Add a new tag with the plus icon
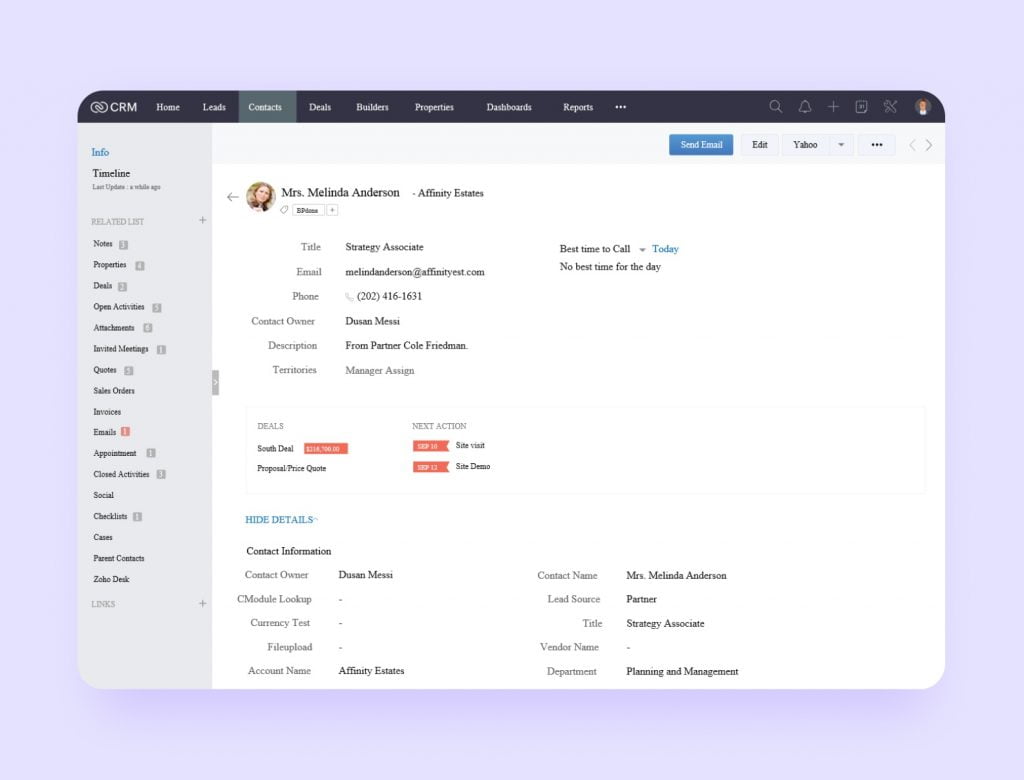The width and height of the screenshot is (1024, 780). [331, 211]
